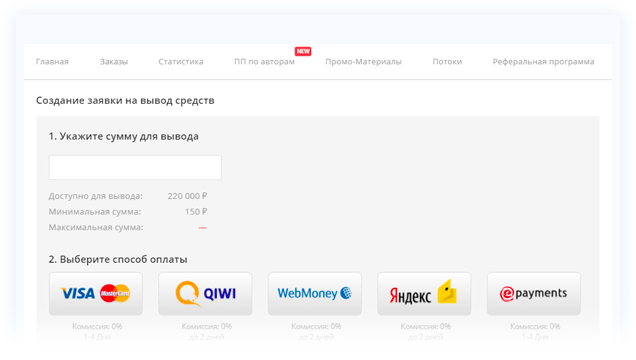The height and width of the screenshot is (360, 636).
Task: Select WebMoney payment option
Action: pyautogui.click(x=315, y=294)
